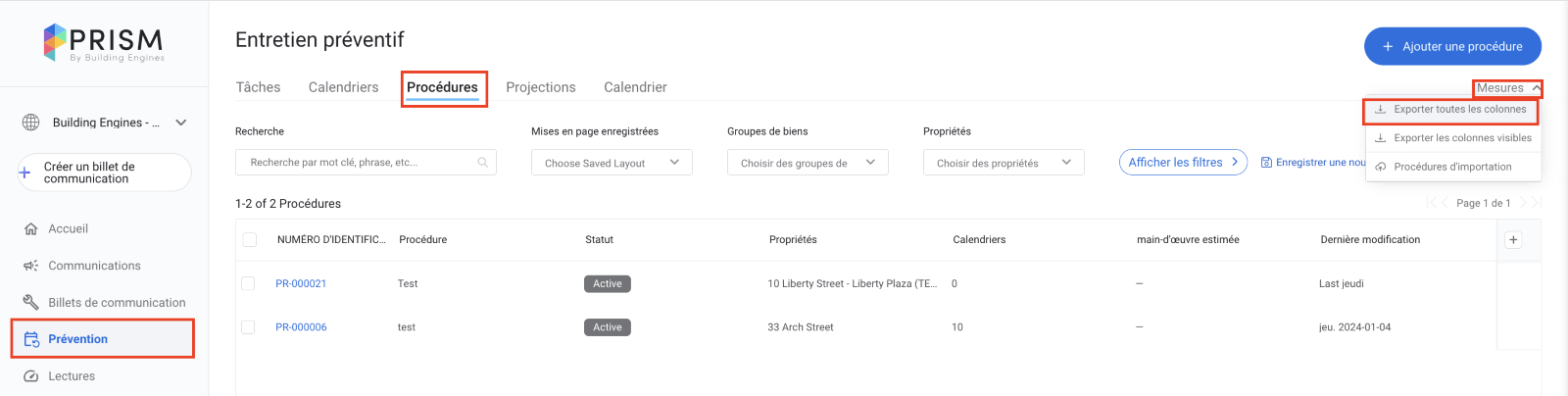Select the checkbox for PR-000006
This screenshot has height=396, width=1568.
click(x=248, y=327)
